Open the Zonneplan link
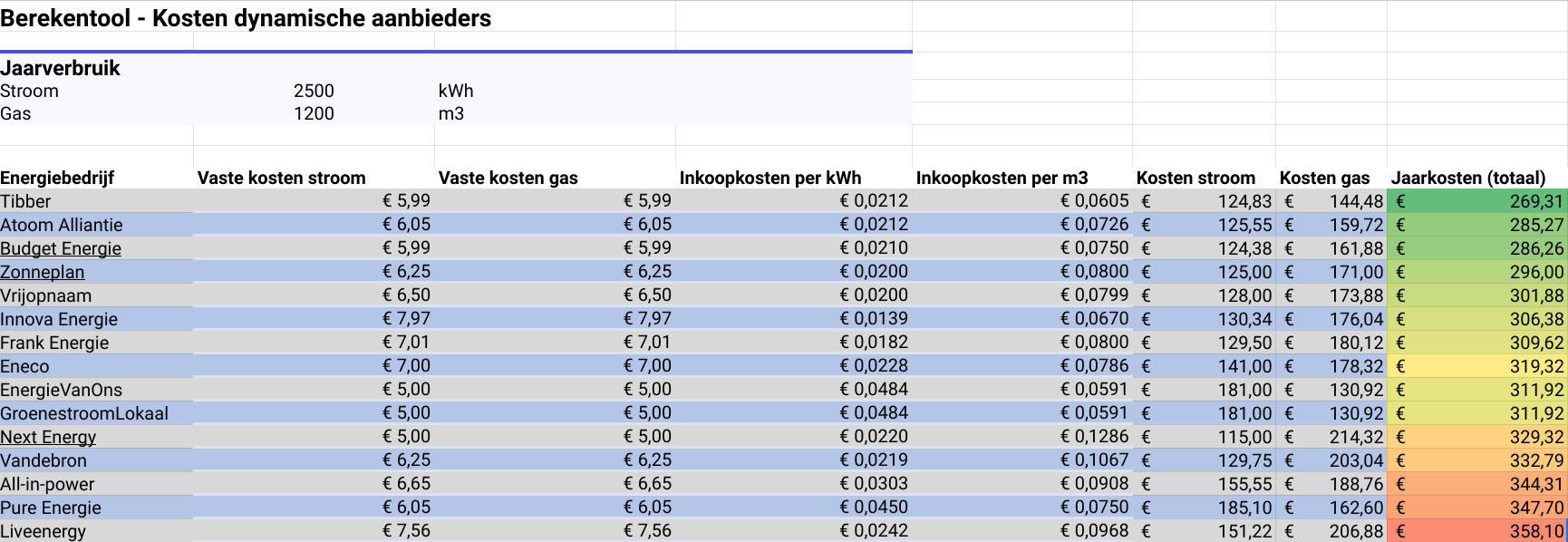This screenshot has height=542, width=1568. [42, 272]
